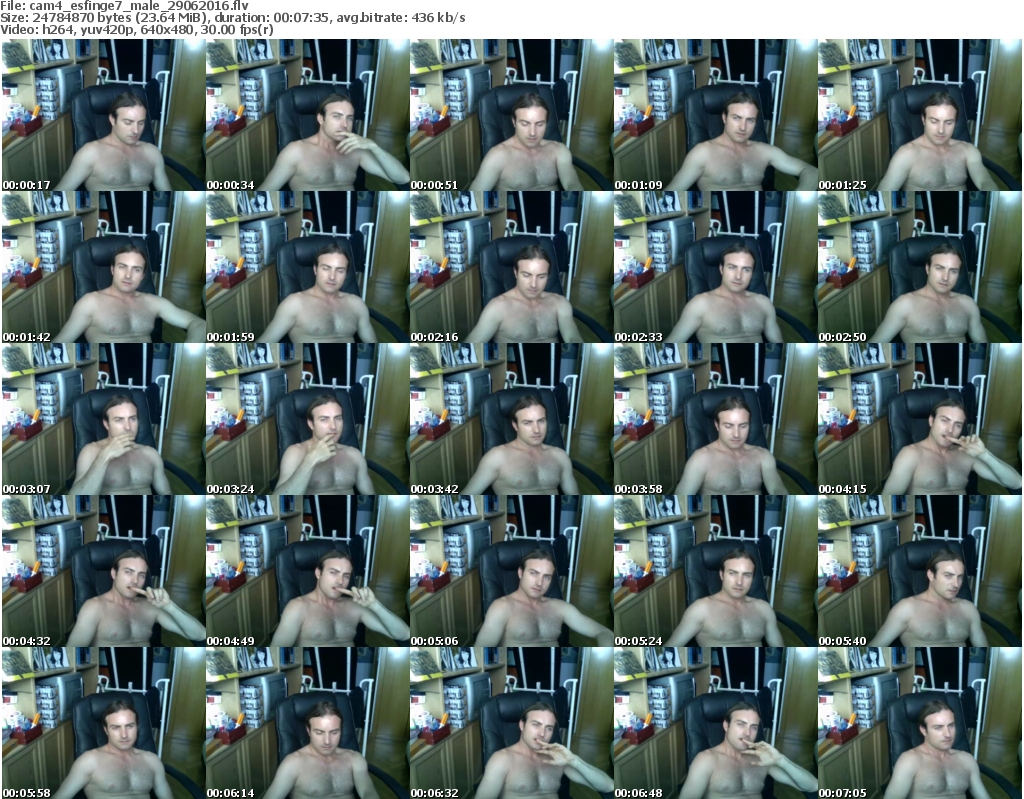Select the thumbnail timestamped 00:00:17
The height and width of the screenshot is (799, 1024).
point(103,115)
